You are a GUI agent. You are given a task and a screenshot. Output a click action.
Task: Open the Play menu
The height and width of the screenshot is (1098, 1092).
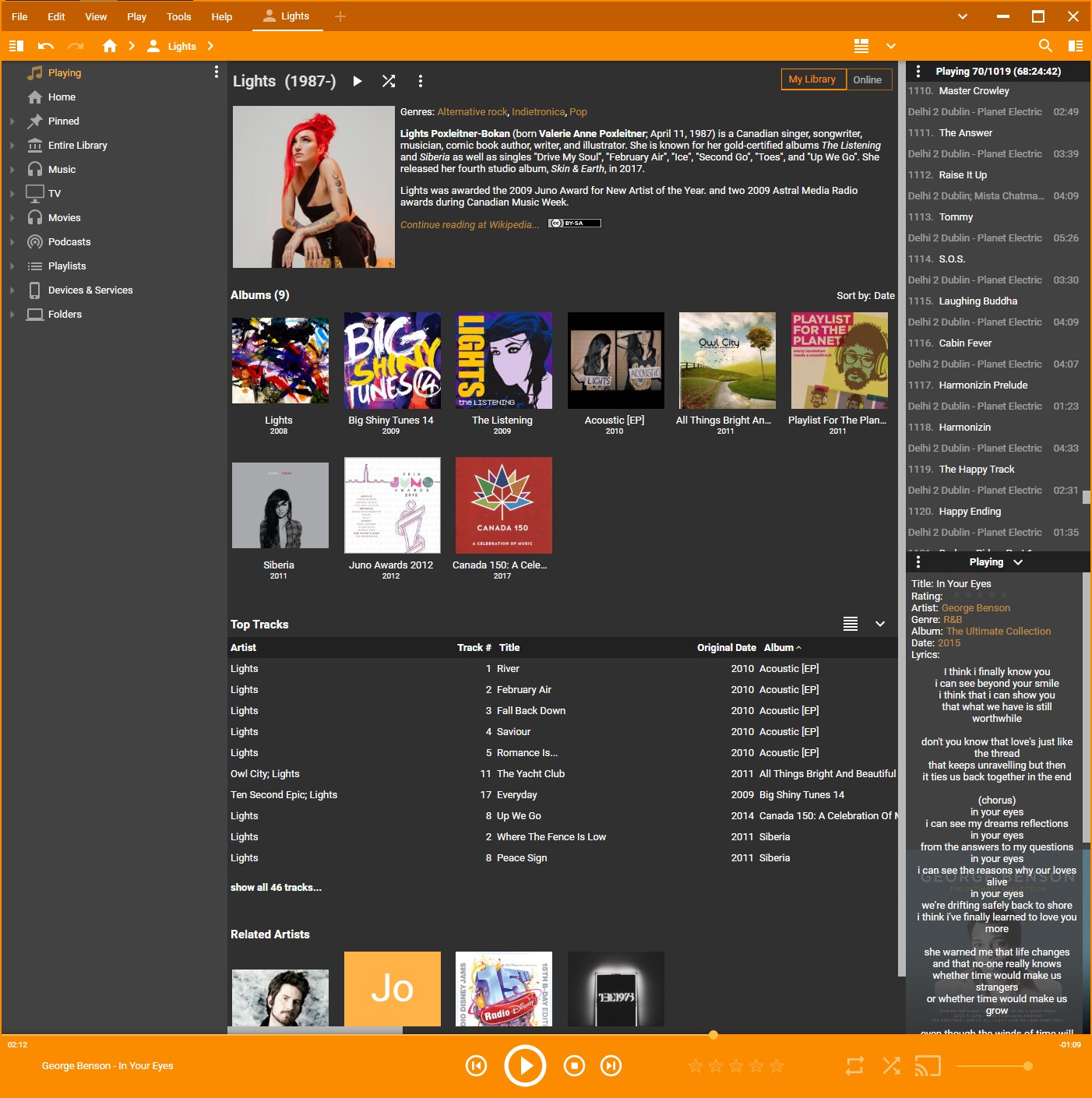coord(136,16)
